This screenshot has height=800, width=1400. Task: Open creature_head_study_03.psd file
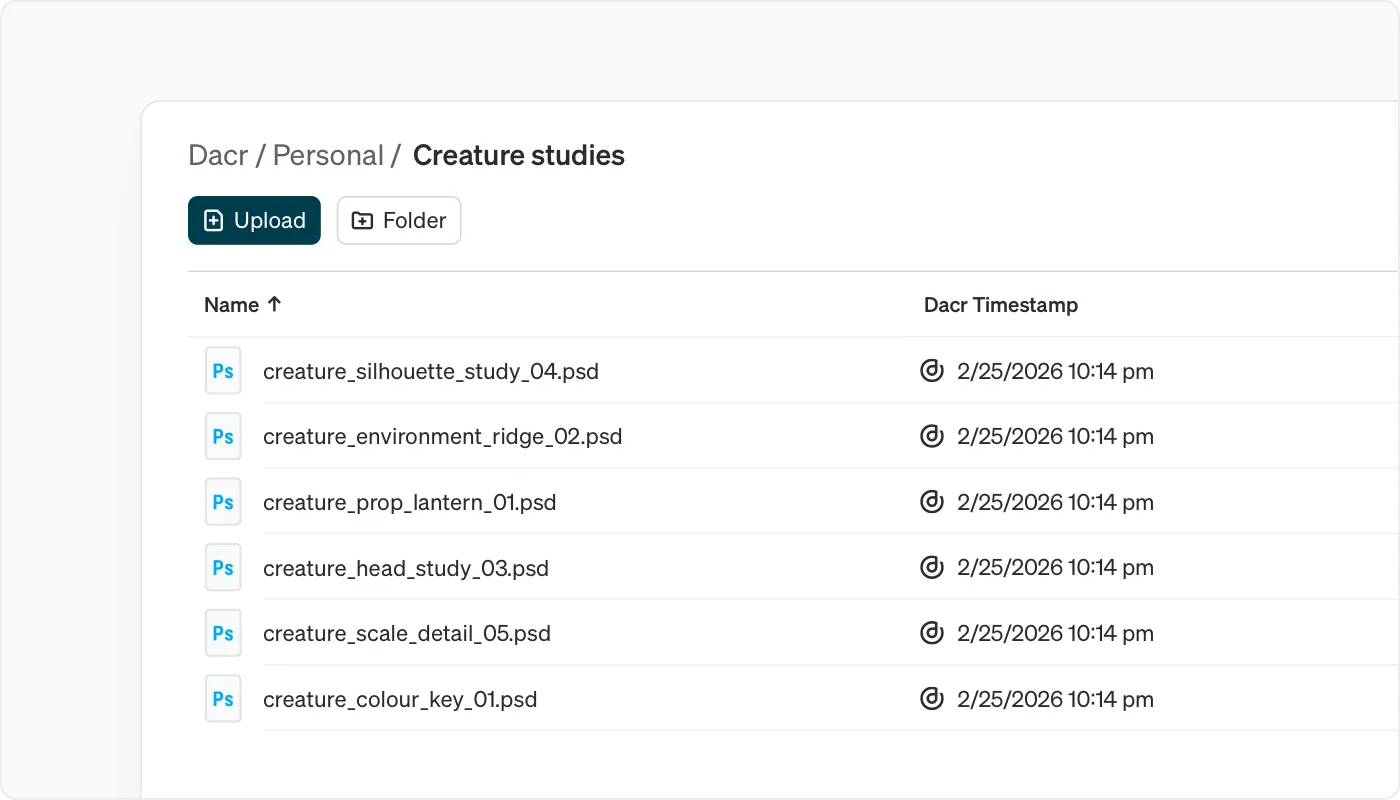406,569
